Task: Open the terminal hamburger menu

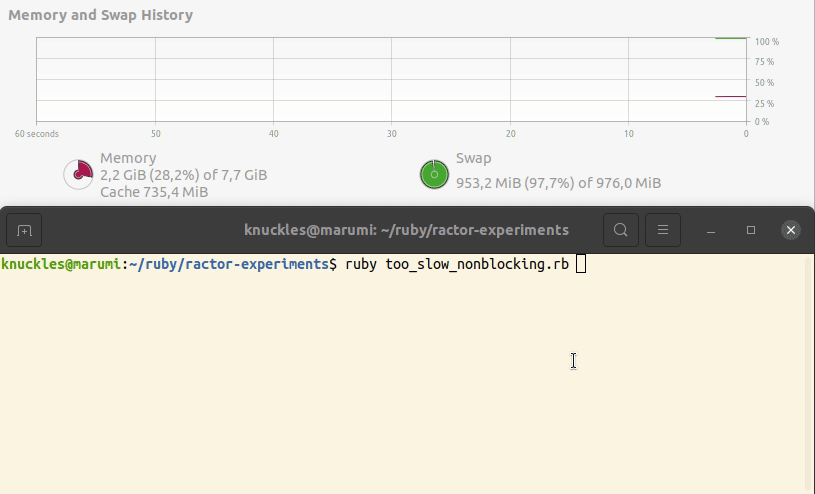Action: tap(663, 230)
